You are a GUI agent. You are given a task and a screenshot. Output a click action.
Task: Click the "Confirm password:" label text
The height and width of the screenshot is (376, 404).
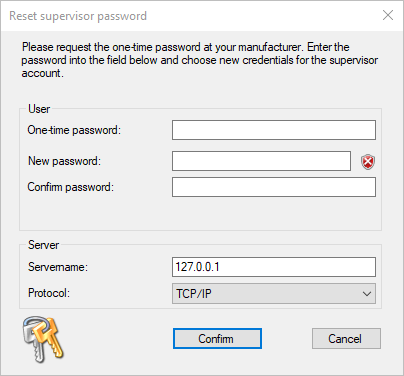coord(71,187)
